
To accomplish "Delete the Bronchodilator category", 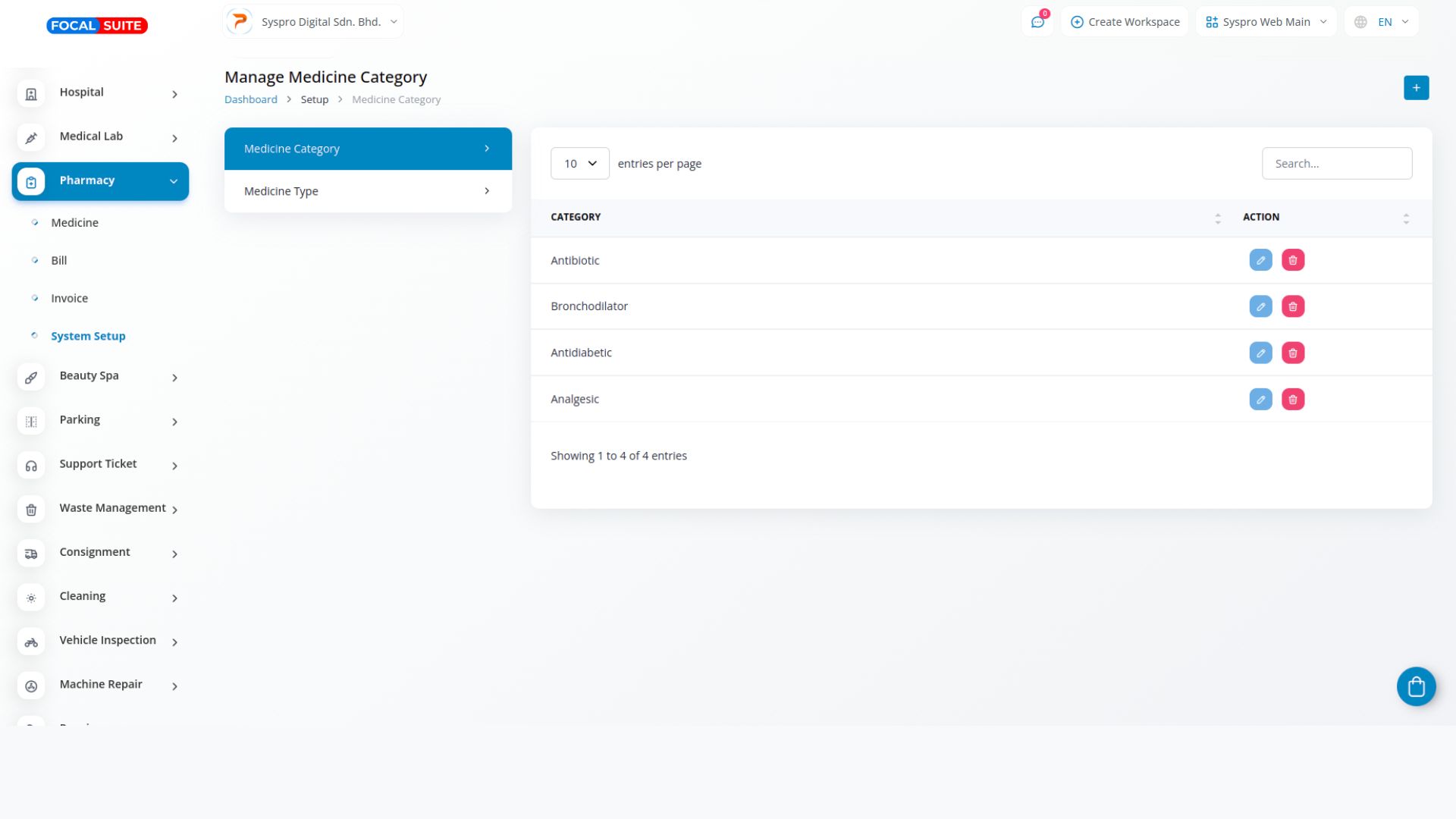I will pyautogui.click(x=1293, y=306).
